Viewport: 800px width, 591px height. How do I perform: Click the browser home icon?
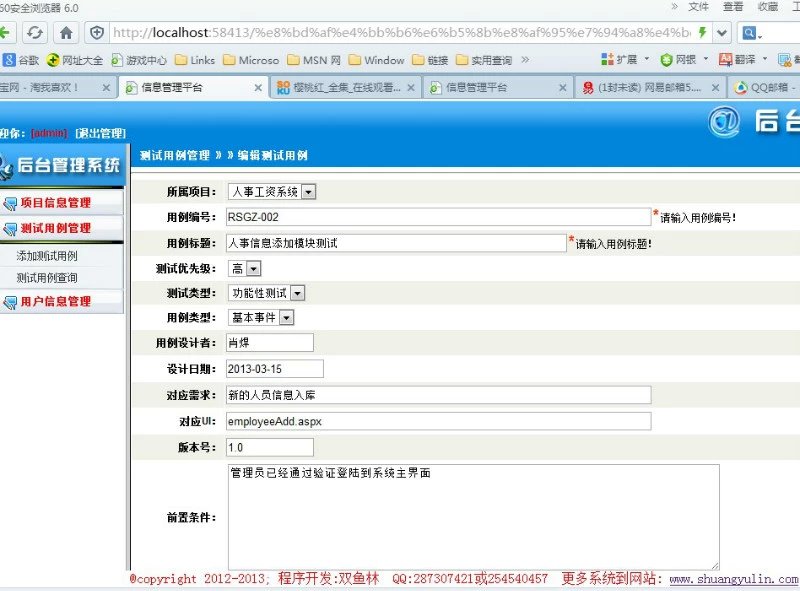click(x=66, y=33)
